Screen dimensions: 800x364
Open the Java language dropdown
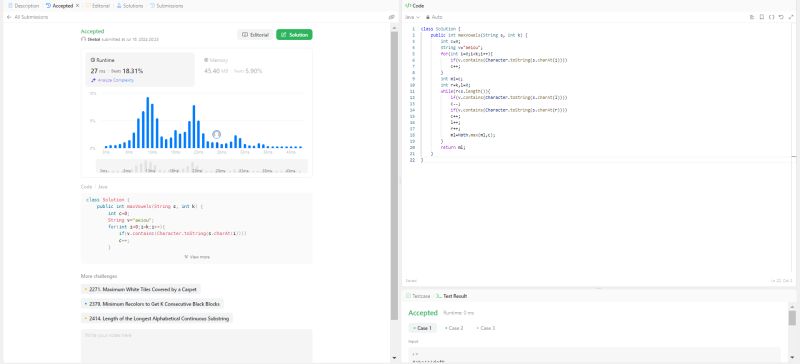pos(412,17)
